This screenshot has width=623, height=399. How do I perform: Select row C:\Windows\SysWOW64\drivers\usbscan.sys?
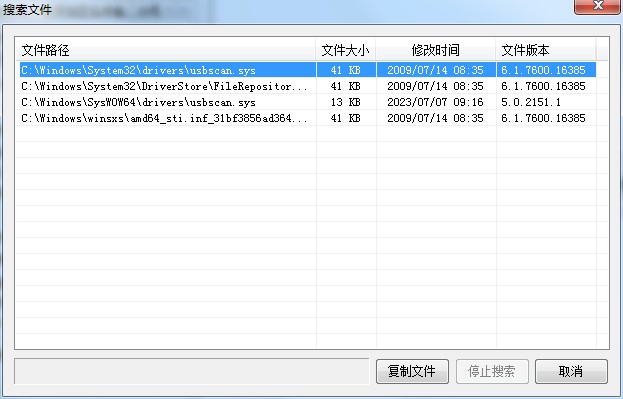tap(308, 102)
